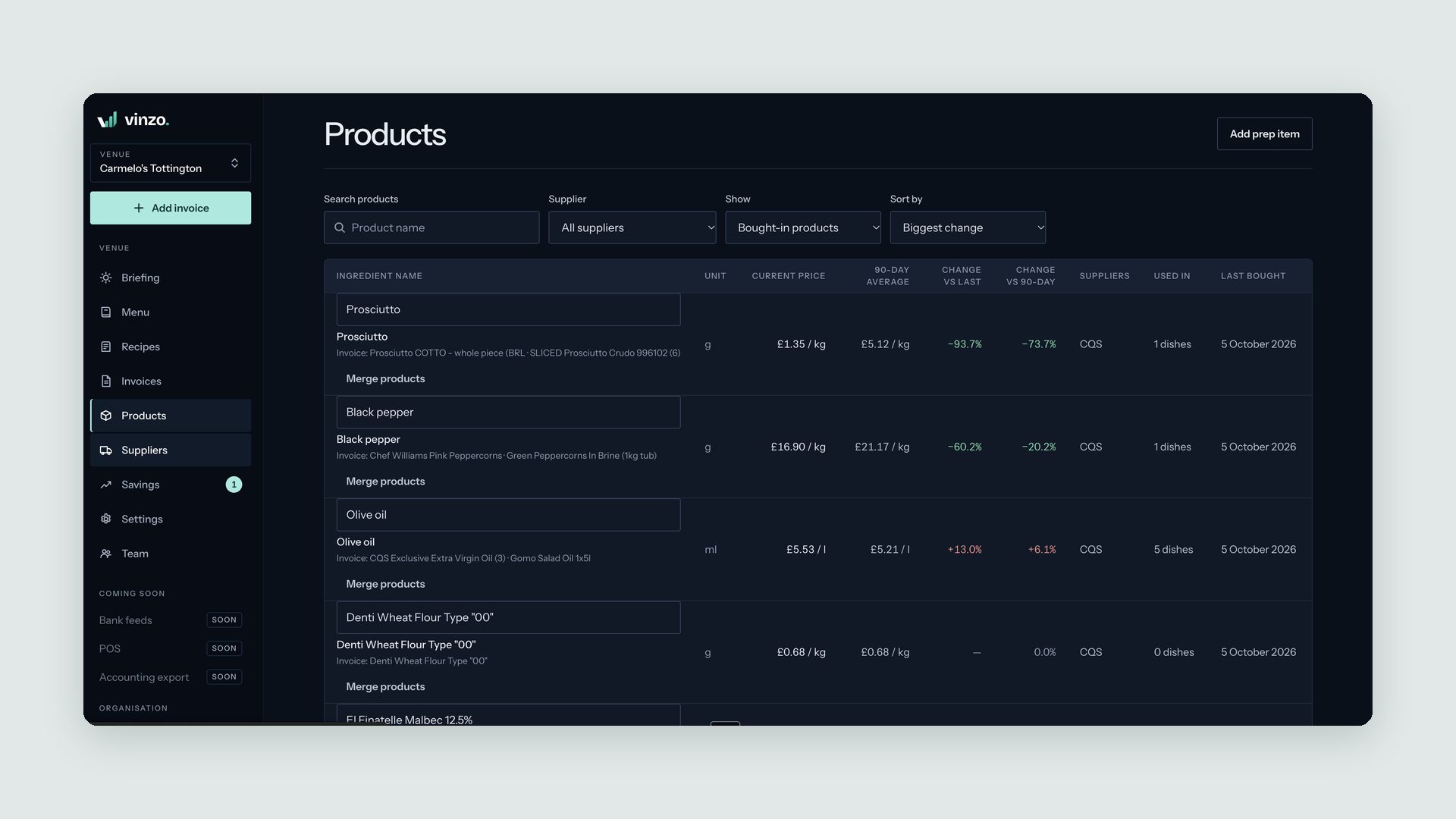Screen dimensions: 1456x819
Task: Click the Products box icon
Action: point(106,416)
